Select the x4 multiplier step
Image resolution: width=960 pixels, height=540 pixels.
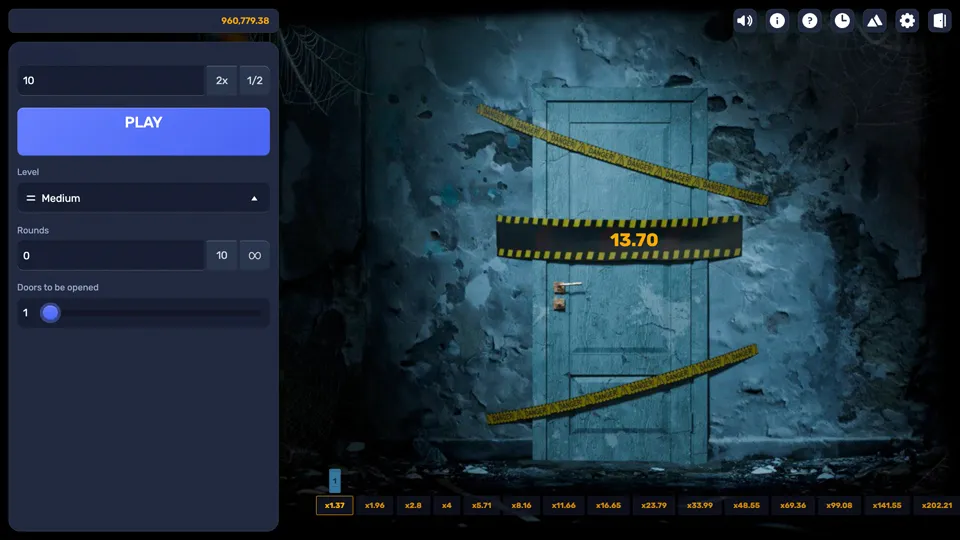(x=447, y=505)
